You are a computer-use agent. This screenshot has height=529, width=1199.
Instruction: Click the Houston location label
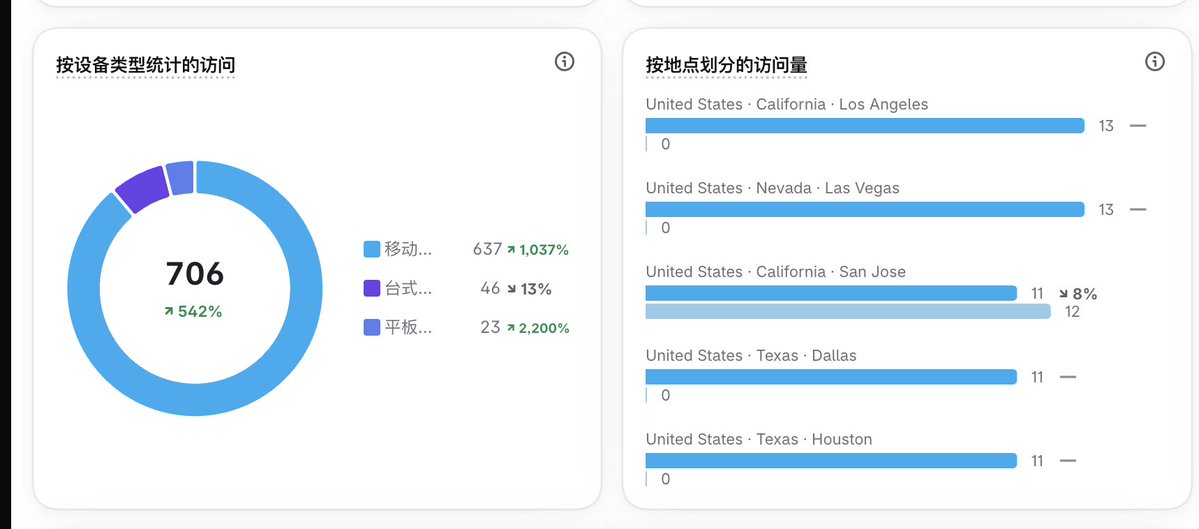pyautogui.click(x=759, y=440)
